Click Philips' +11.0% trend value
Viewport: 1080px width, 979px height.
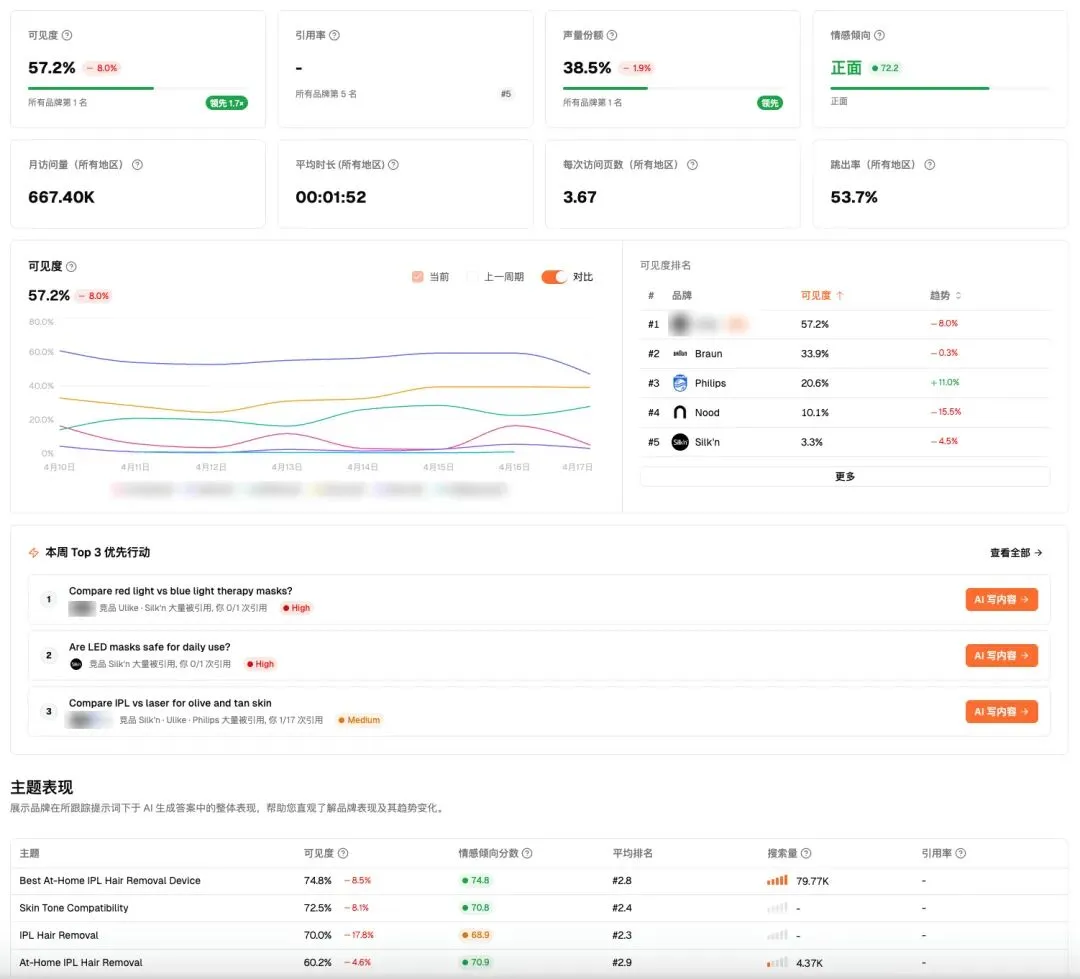click(x=944, y=382)
